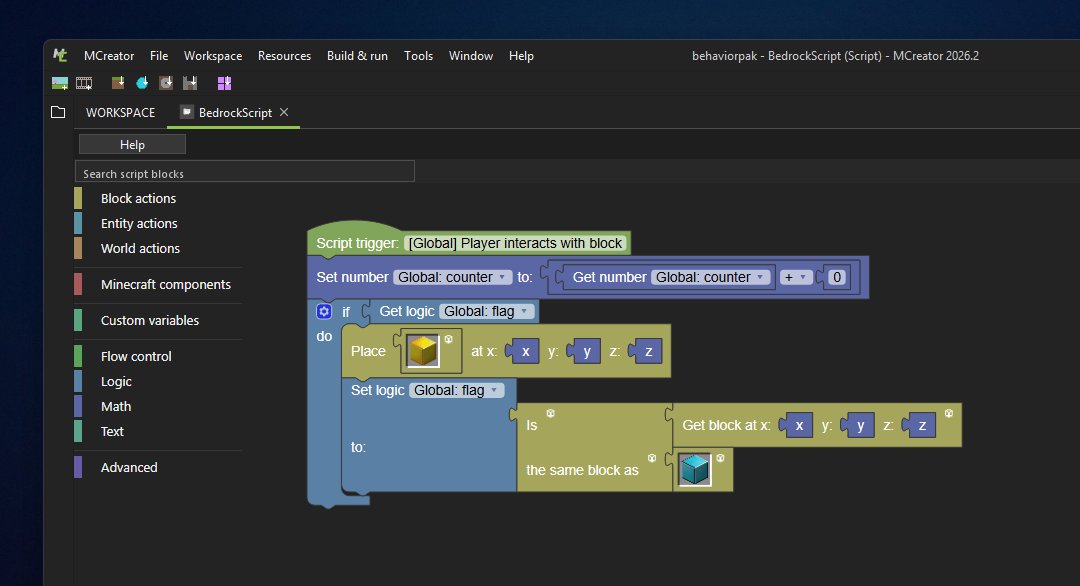Click the import structure castle icon
Image resolution: width=1080 pixels, height=586 pixels.
[x=190, y=83]
